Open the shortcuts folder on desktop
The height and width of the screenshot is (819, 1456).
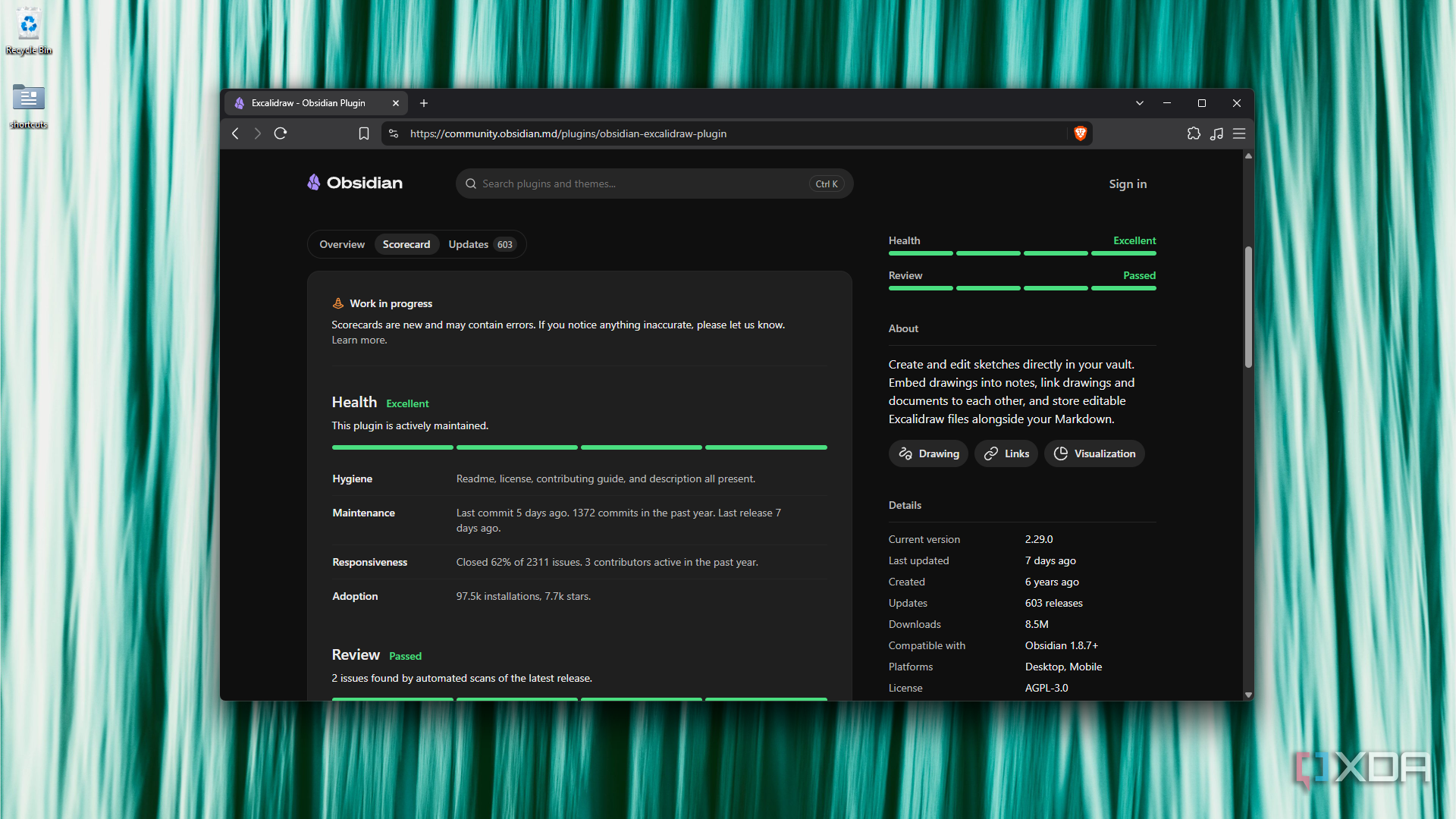point(29,106)
